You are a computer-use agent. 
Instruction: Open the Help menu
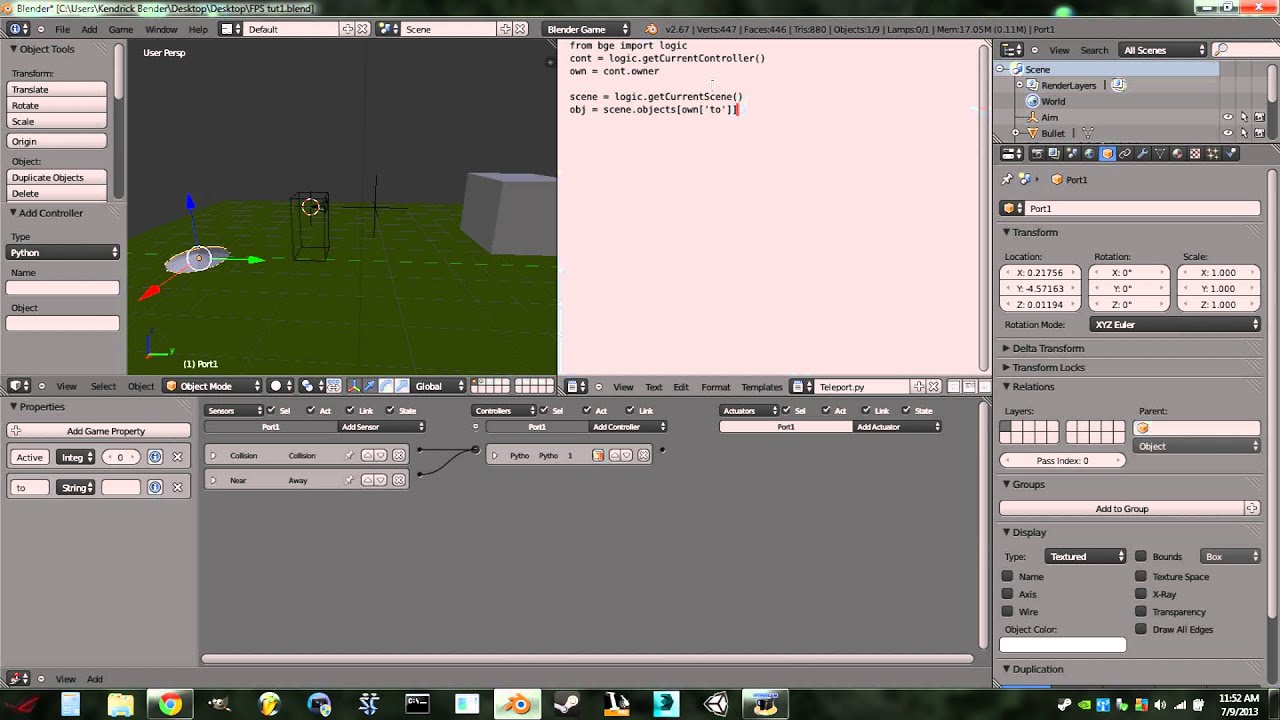click(198, 29)
